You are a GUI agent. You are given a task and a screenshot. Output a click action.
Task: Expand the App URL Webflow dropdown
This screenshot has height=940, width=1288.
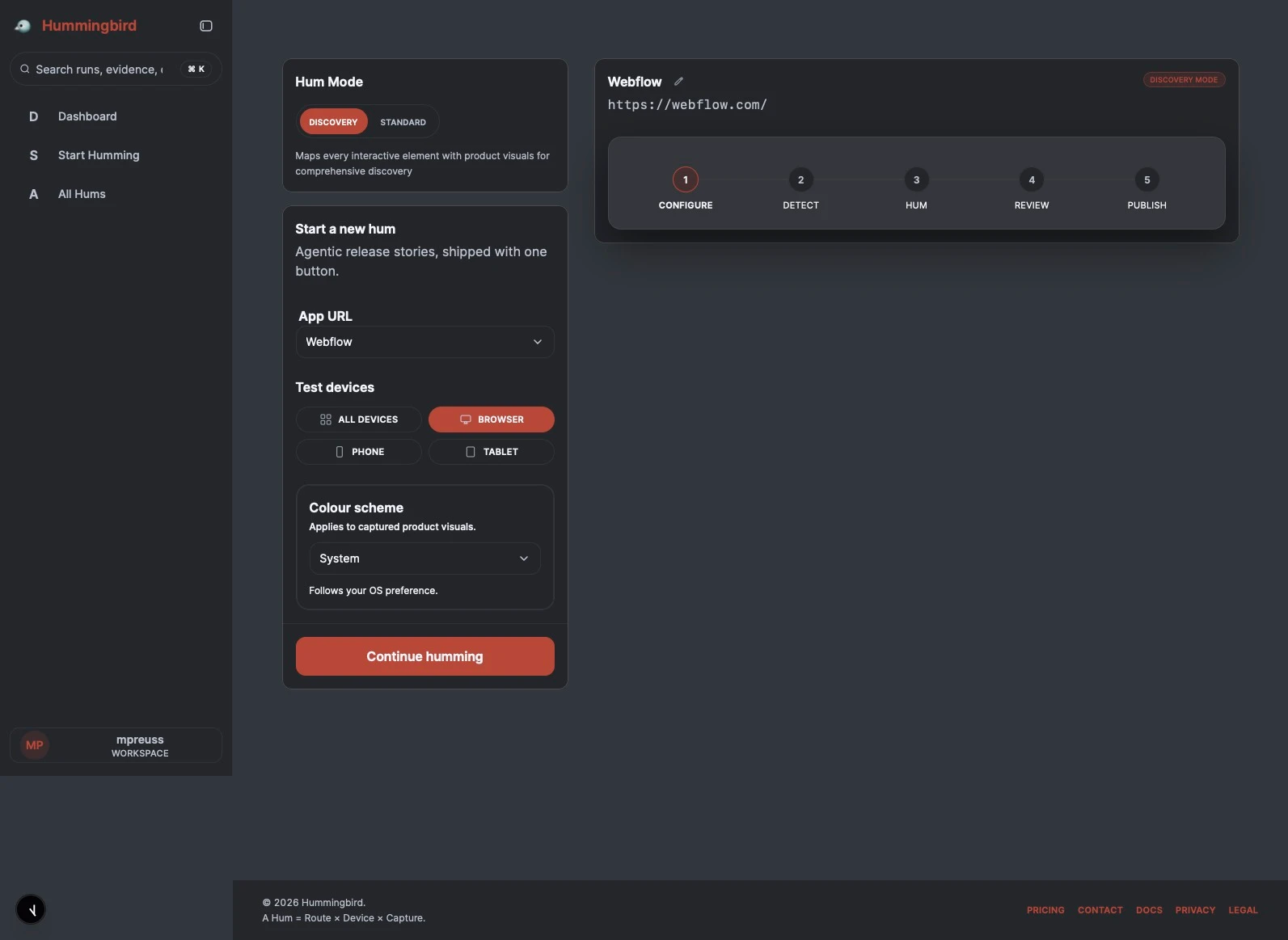tap(424, 342)
